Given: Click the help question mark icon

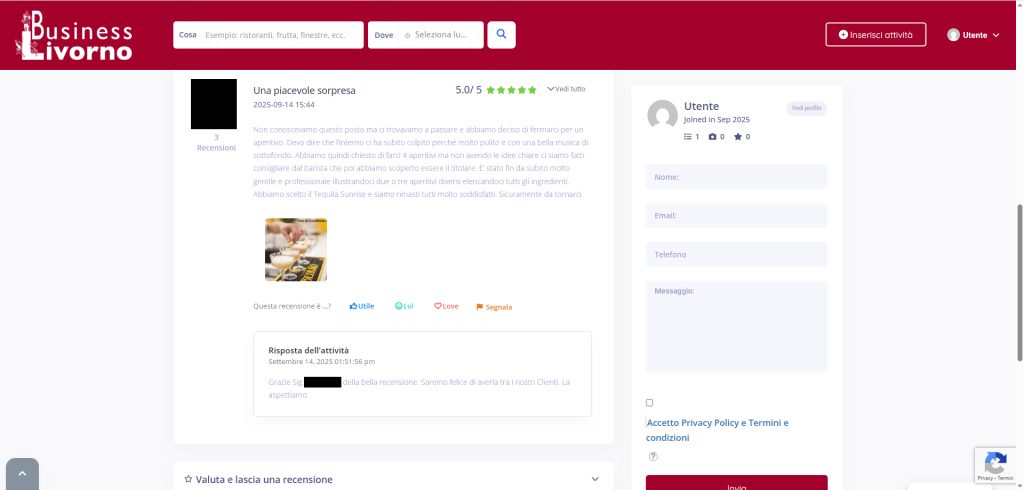Looking at the screenshot, I should [x=653, y=457].
